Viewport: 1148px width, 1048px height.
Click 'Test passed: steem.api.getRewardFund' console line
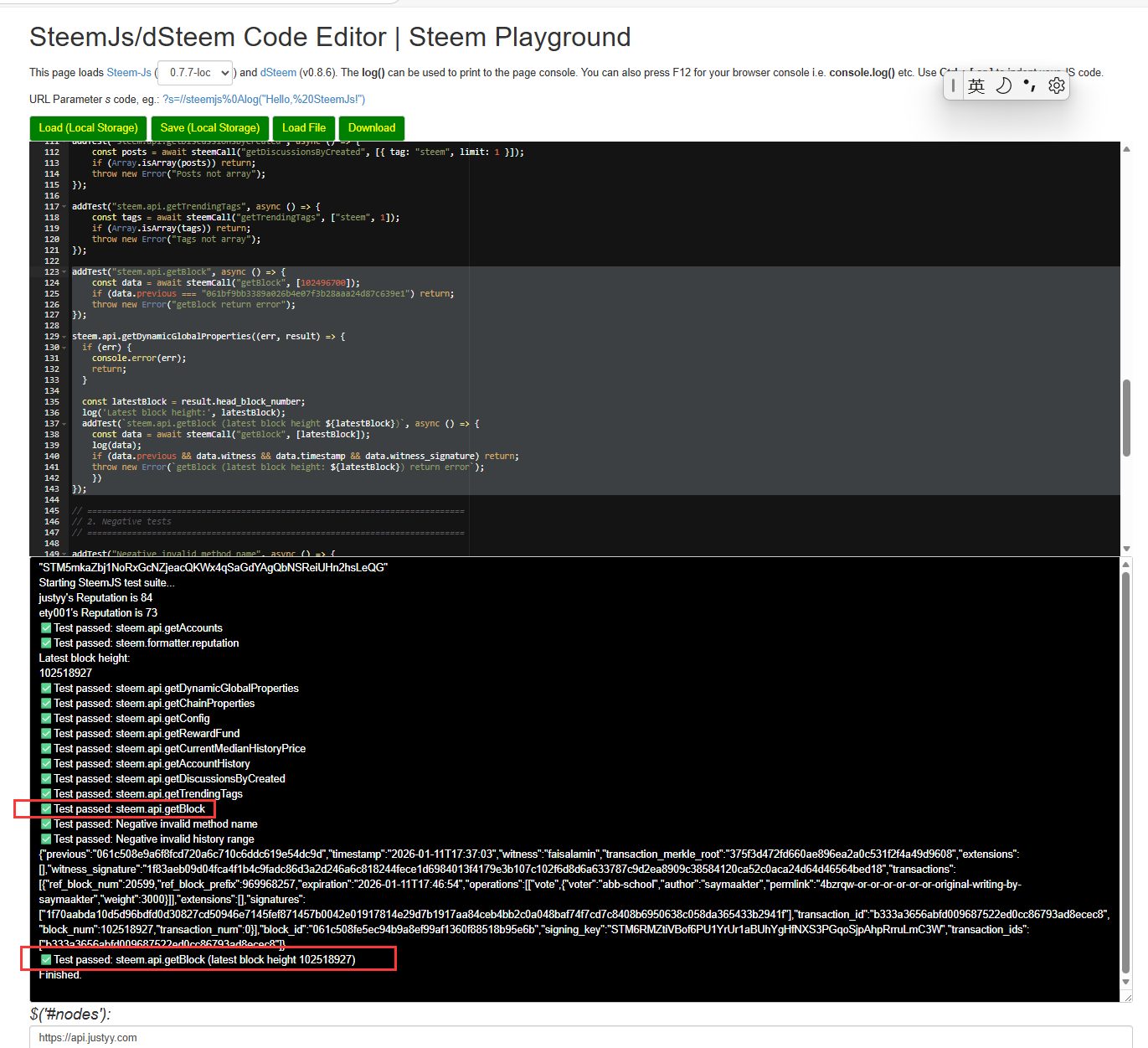tap(140, 734)
